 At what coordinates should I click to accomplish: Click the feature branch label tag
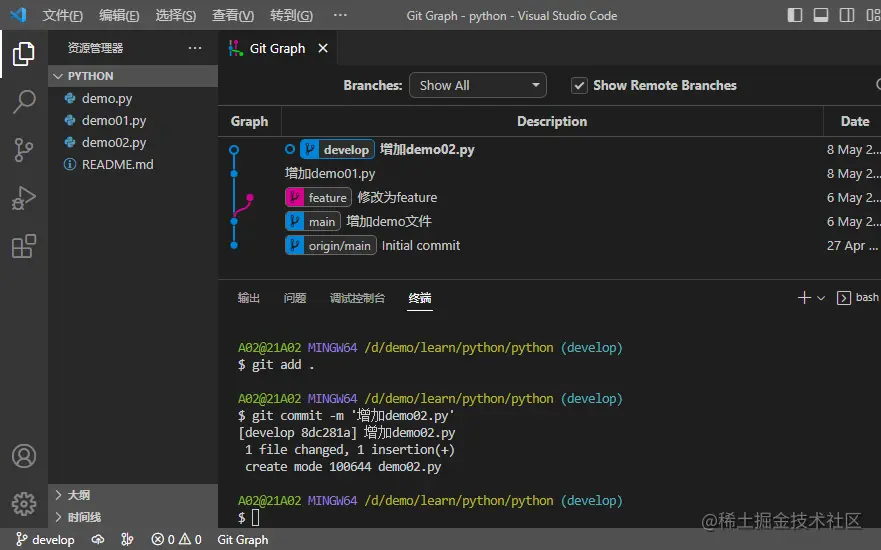[318, 198]
